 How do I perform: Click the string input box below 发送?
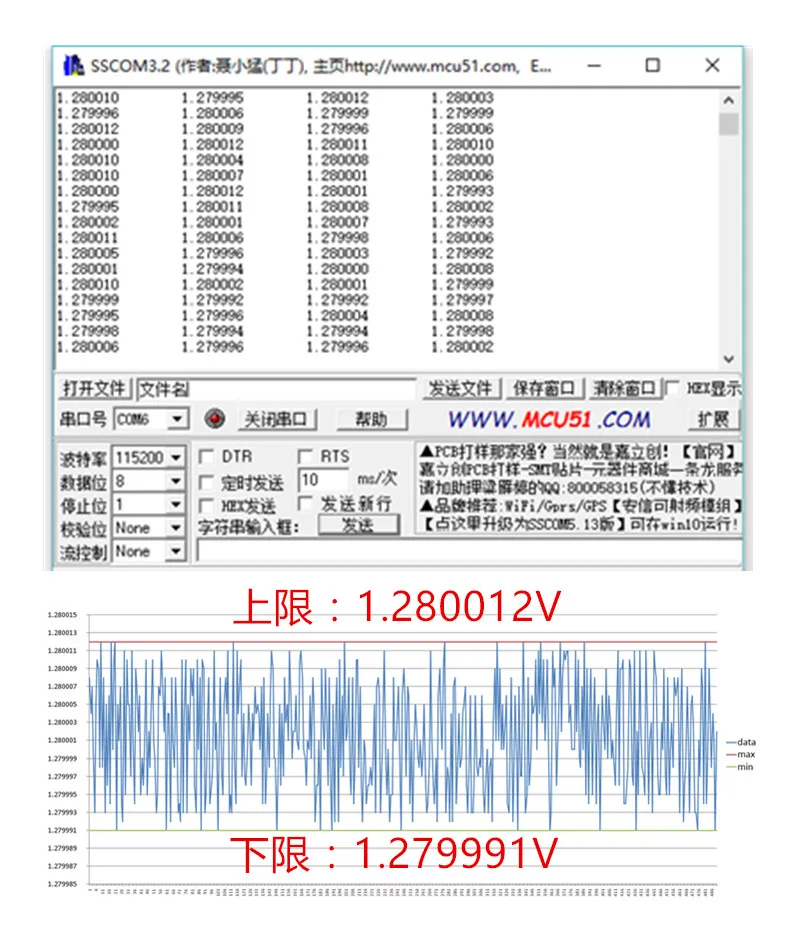coord(469,551)
